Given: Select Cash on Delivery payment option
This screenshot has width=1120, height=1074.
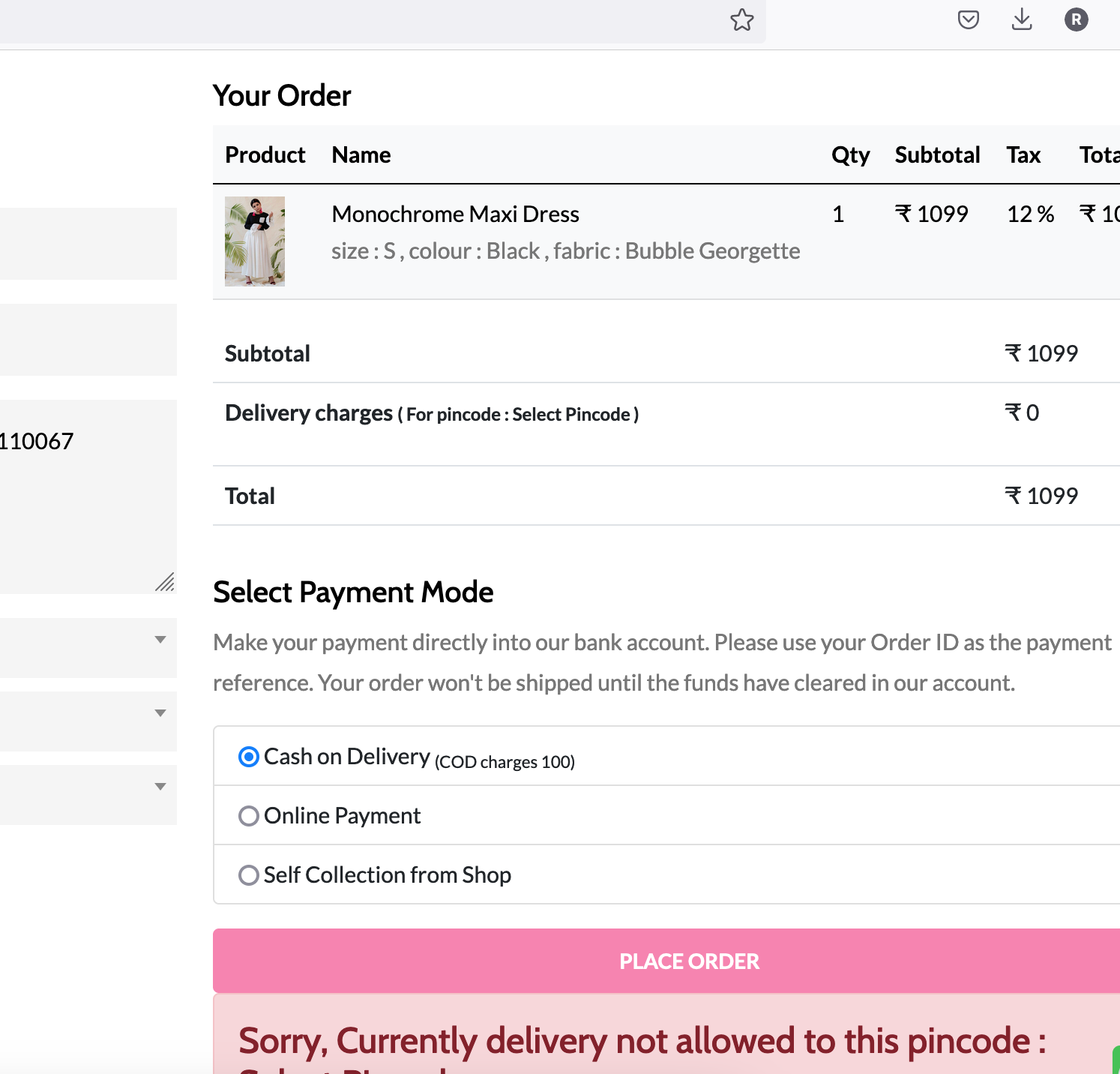Looking at the screenshot, I should pyautogui.click(x=249, y=757).
